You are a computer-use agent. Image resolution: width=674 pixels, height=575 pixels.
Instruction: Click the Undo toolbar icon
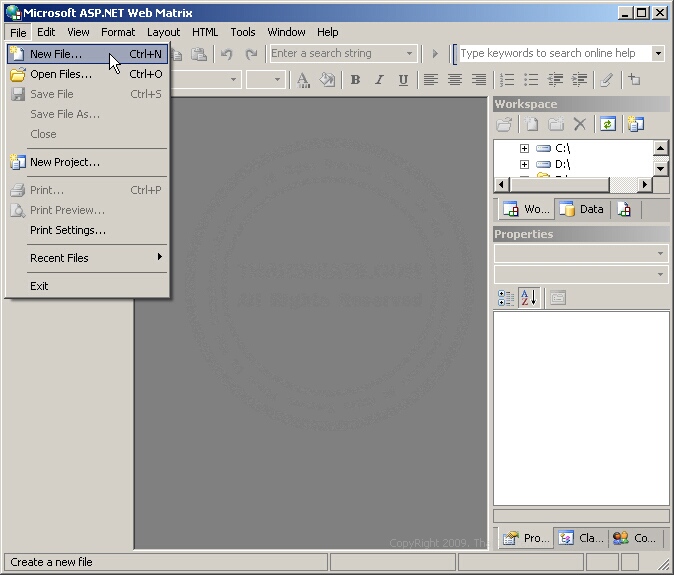pyautogui.click(x=227, y=54)
